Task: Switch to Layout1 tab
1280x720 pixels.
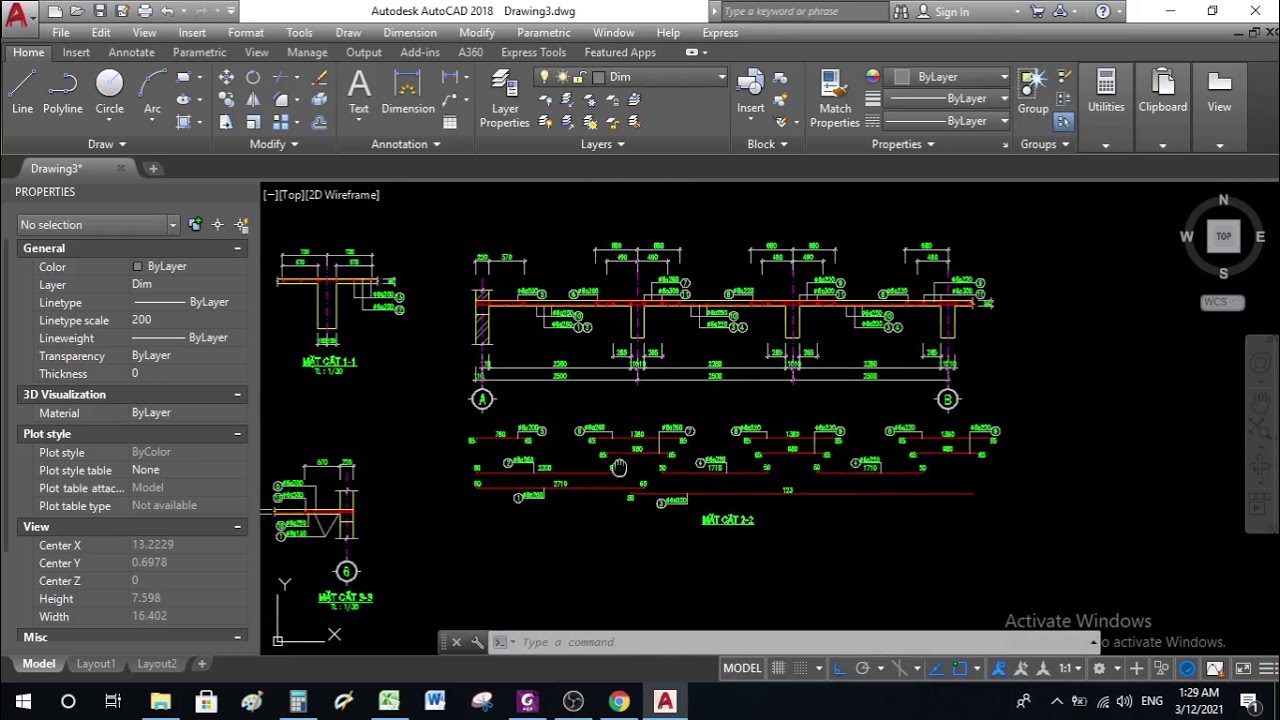Action: (x=96, y=664)
